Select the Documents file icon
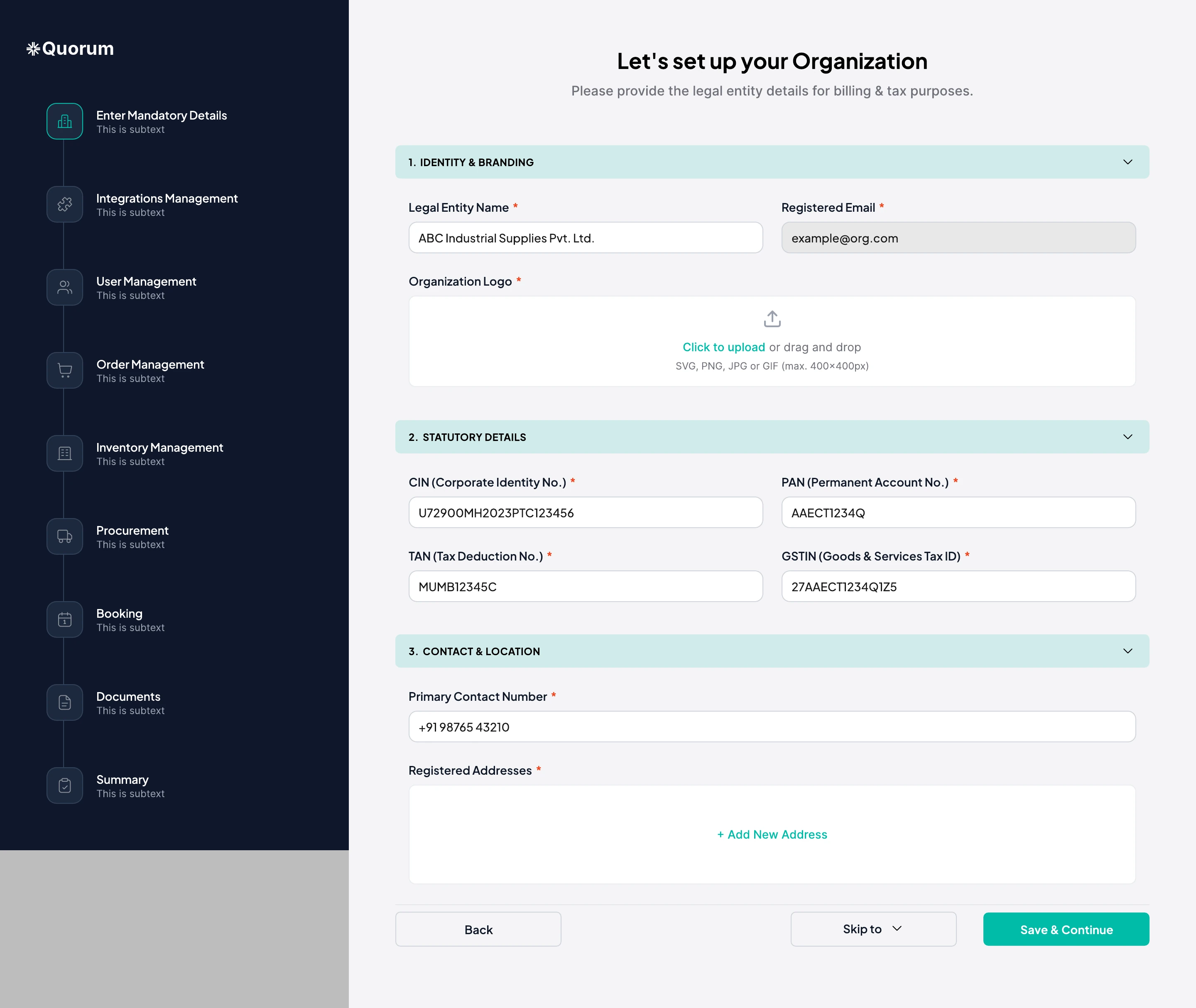This screenshot has width=1196, height=1008. 65,702
